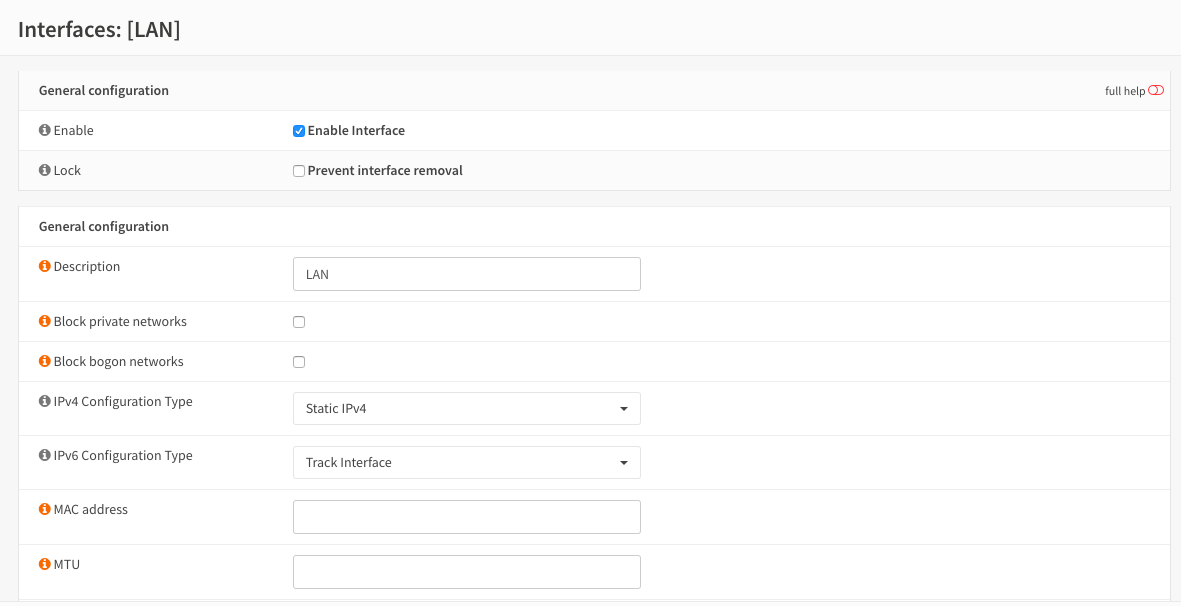Click info icon for Block private networks
The width and height of the screenshot is (1181, 606).
click(44, 322)
